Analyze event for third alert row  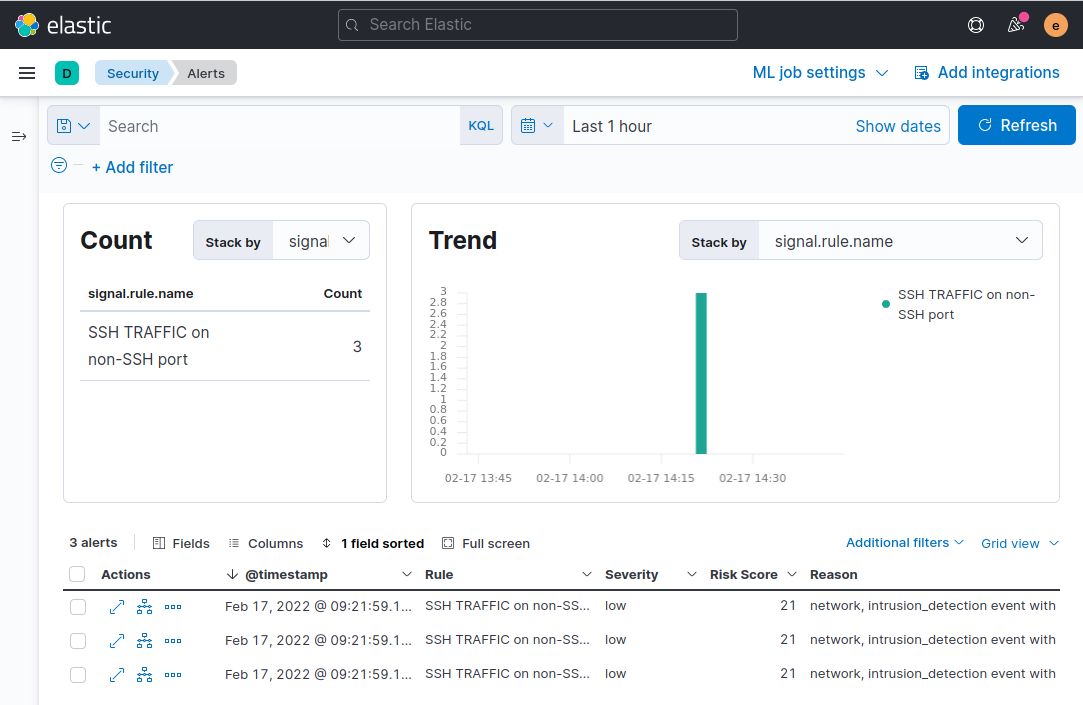(x=144, y=675)
